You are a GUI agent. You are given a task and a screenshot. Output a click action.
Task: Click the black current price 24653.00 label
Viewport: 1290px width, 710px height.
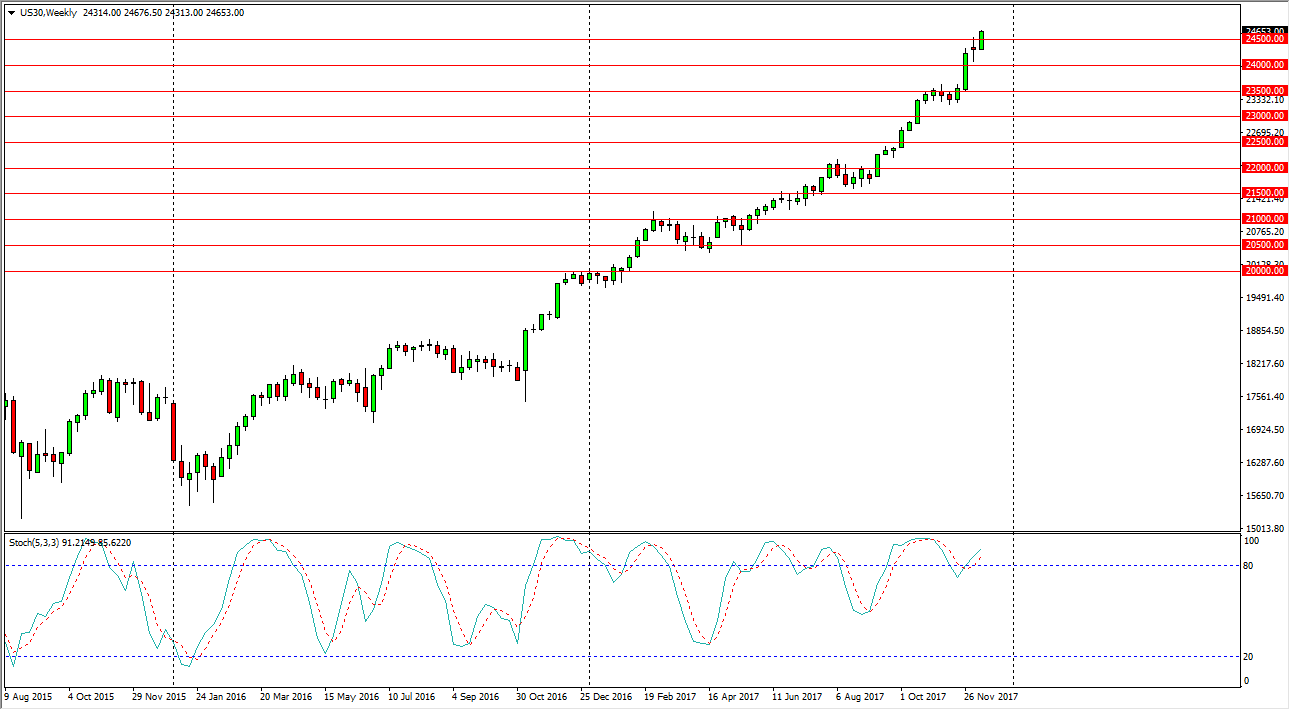[1264, 31]
